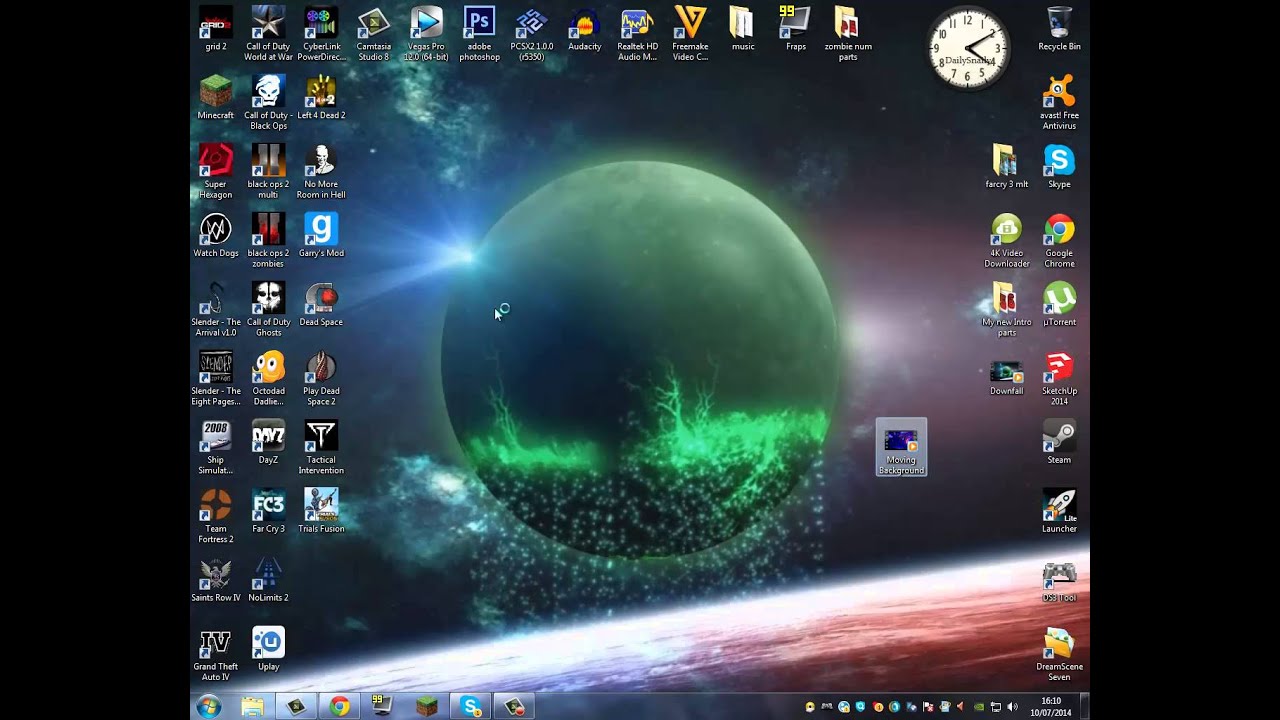
Task: Click the volume icon to adjust sound
Action: (1011, 707)
